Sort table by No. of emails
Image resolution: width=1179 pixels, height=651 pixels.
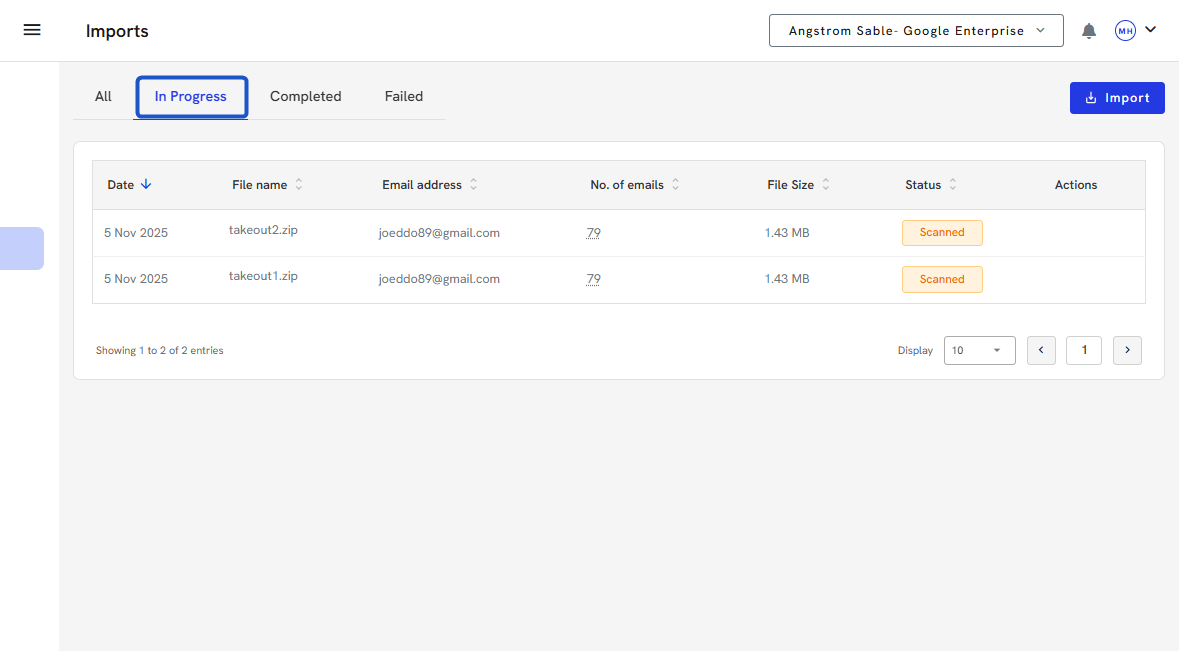click(x=675, y=185)
